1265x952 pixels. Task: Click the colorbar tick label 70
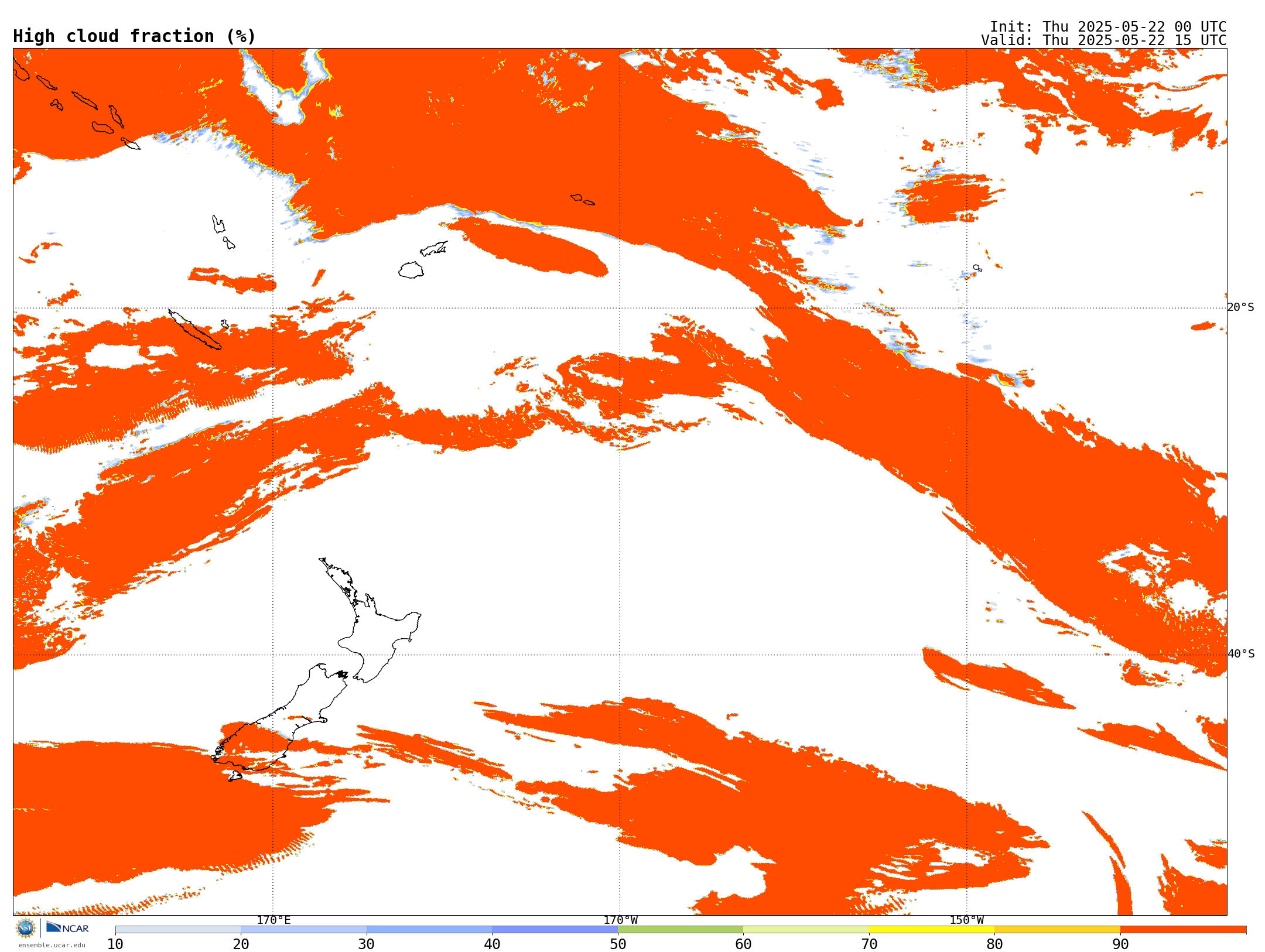coord(869,944)
